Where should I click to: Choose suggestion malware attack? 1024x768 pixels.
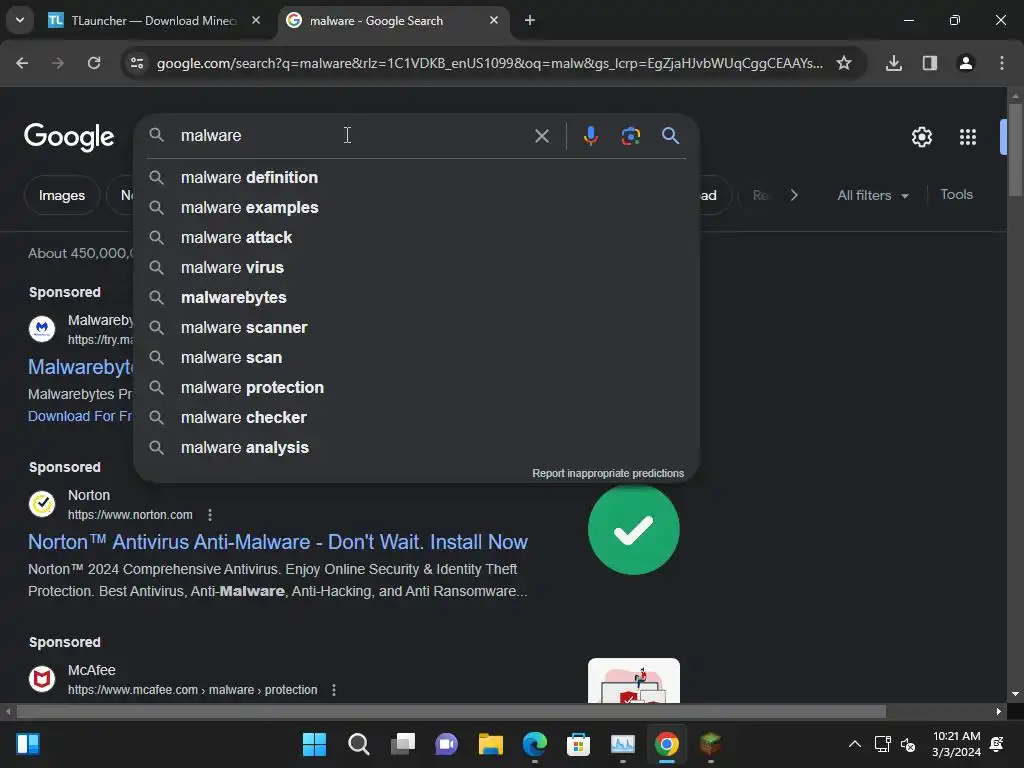(416, 238)
